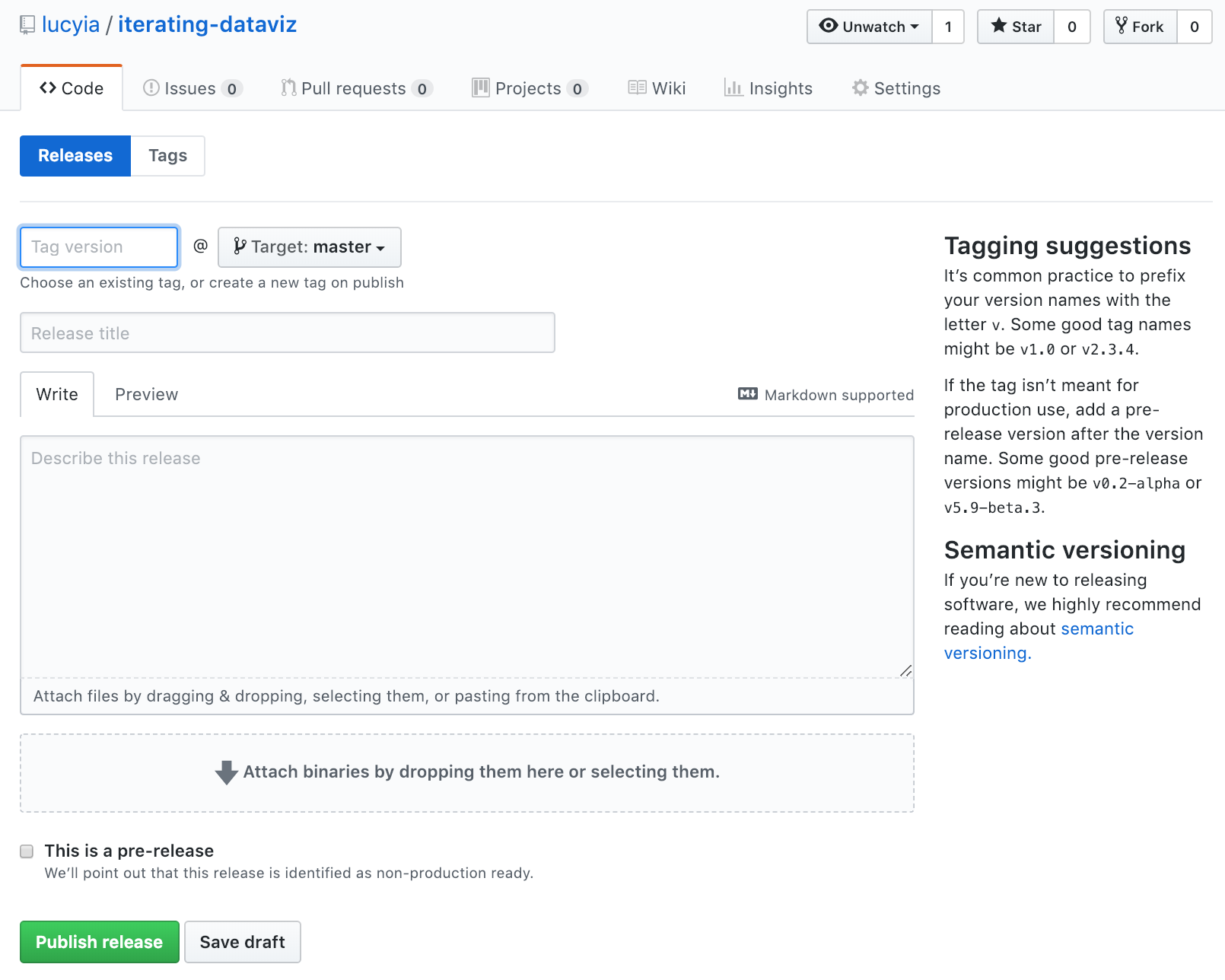Click the Publish release button
The width and height of the screenshot is (1225, 980).
point(100,942)
